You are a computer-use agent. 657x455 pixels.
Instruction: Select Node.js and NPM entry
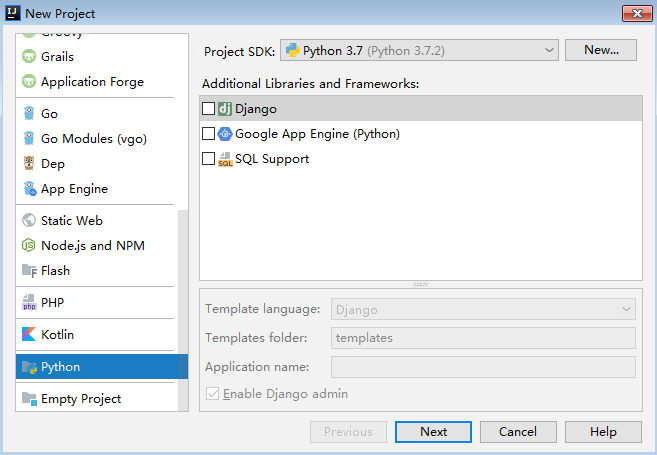click(x=95, y=245)
